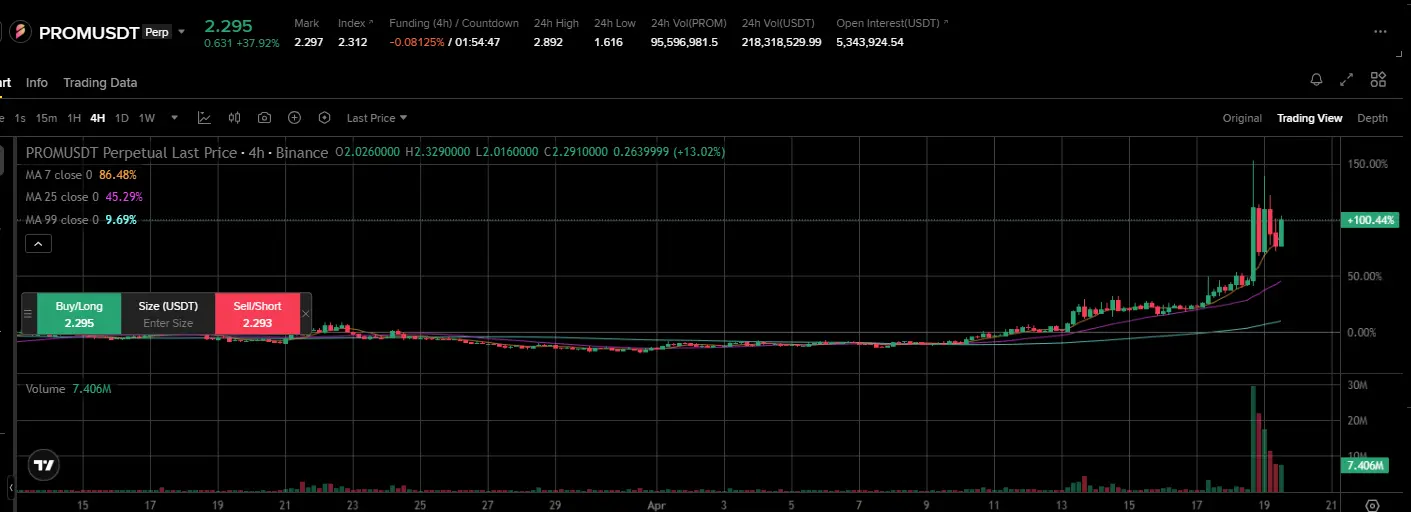Viewport: 1411px width, 512px height.
Task: Click the last price 2.295 in header
Action: click(228, 25)
